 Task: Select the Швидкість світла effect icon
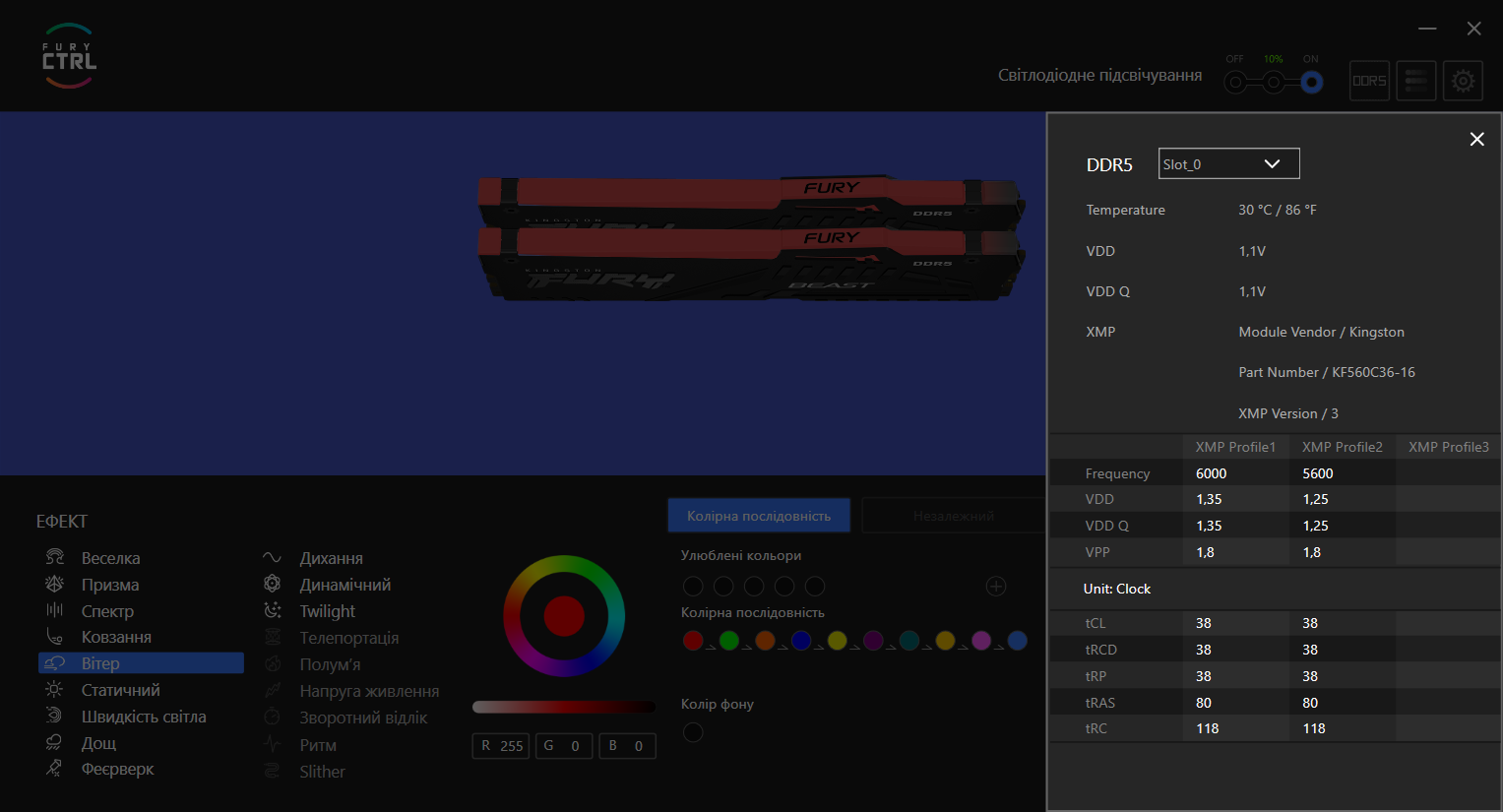(54, 716)
